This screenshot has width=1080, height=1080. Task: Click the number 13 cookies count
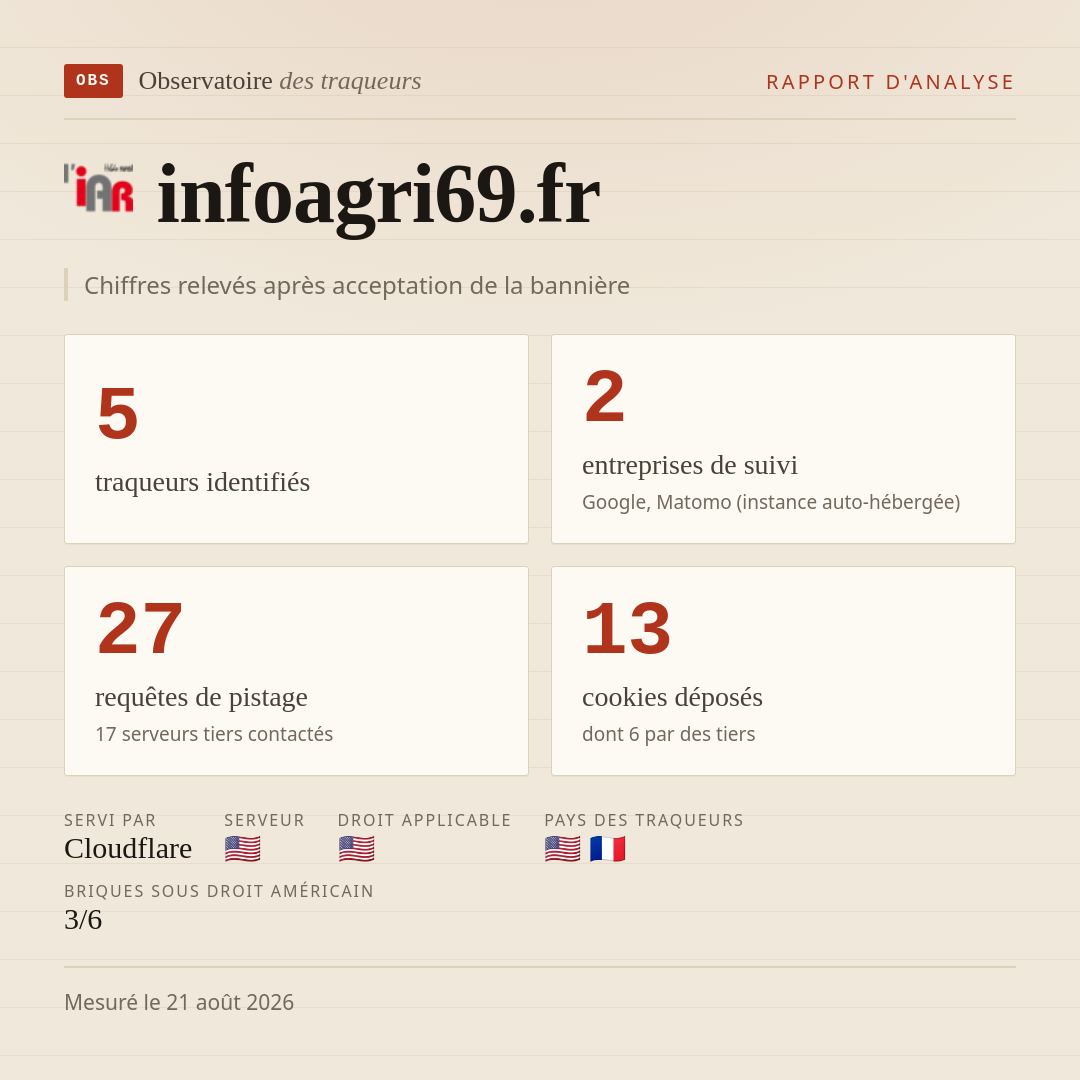(x=627, y=629)
